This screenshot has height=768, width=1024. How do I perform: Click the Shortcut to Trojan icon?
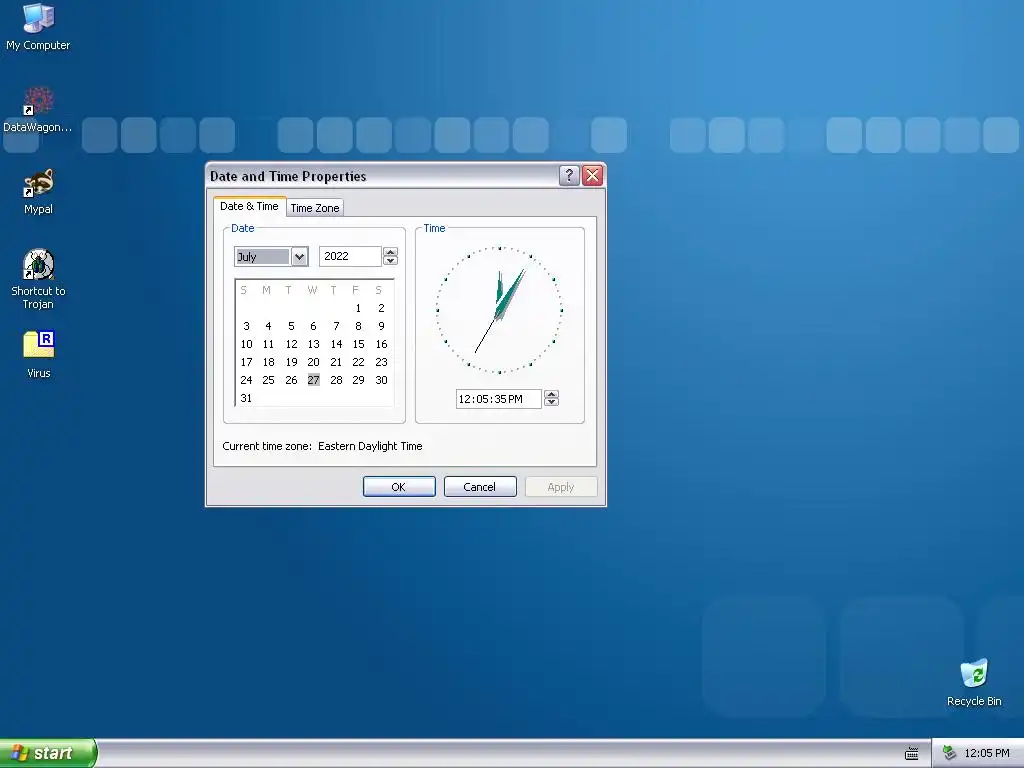point(39,279)
